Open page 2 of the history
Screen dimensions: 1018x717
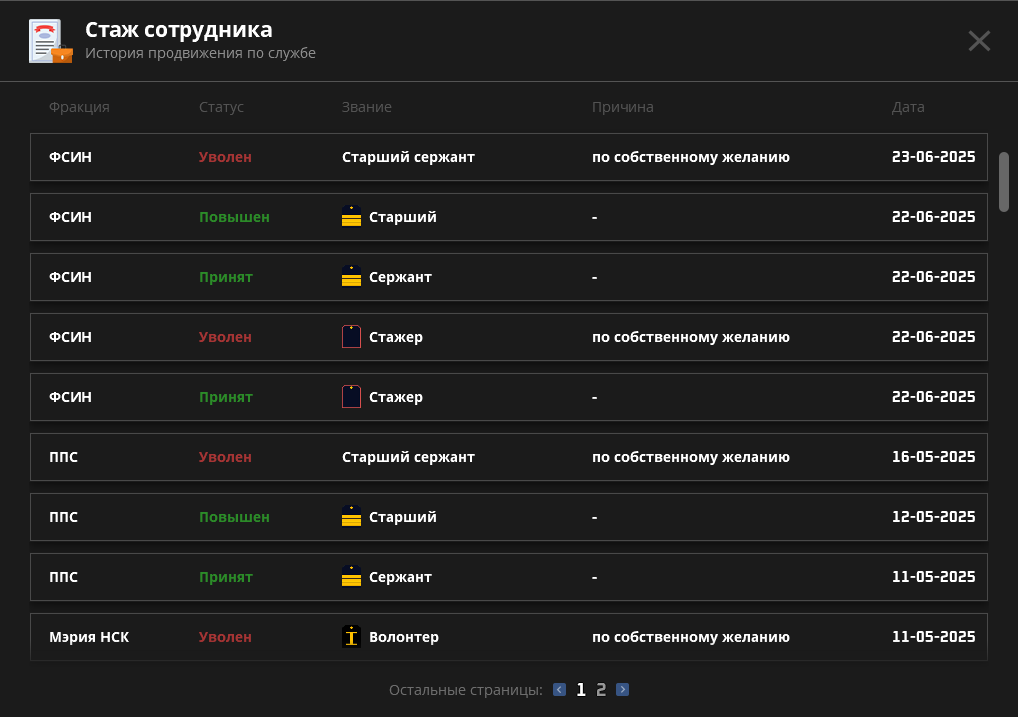[601, 689]
